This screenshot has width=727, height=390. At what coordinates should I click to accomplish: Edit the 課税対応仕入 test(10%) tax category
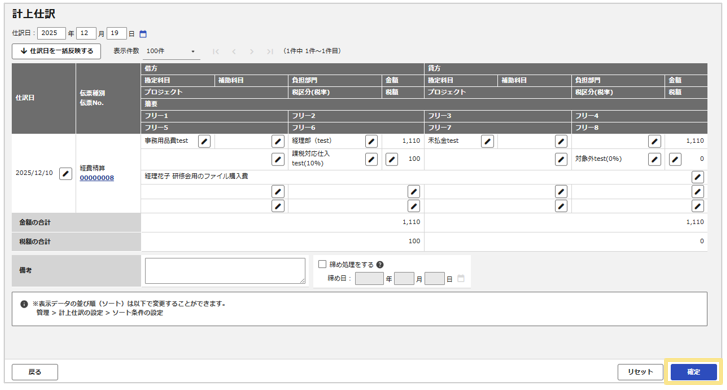point(371,160)
